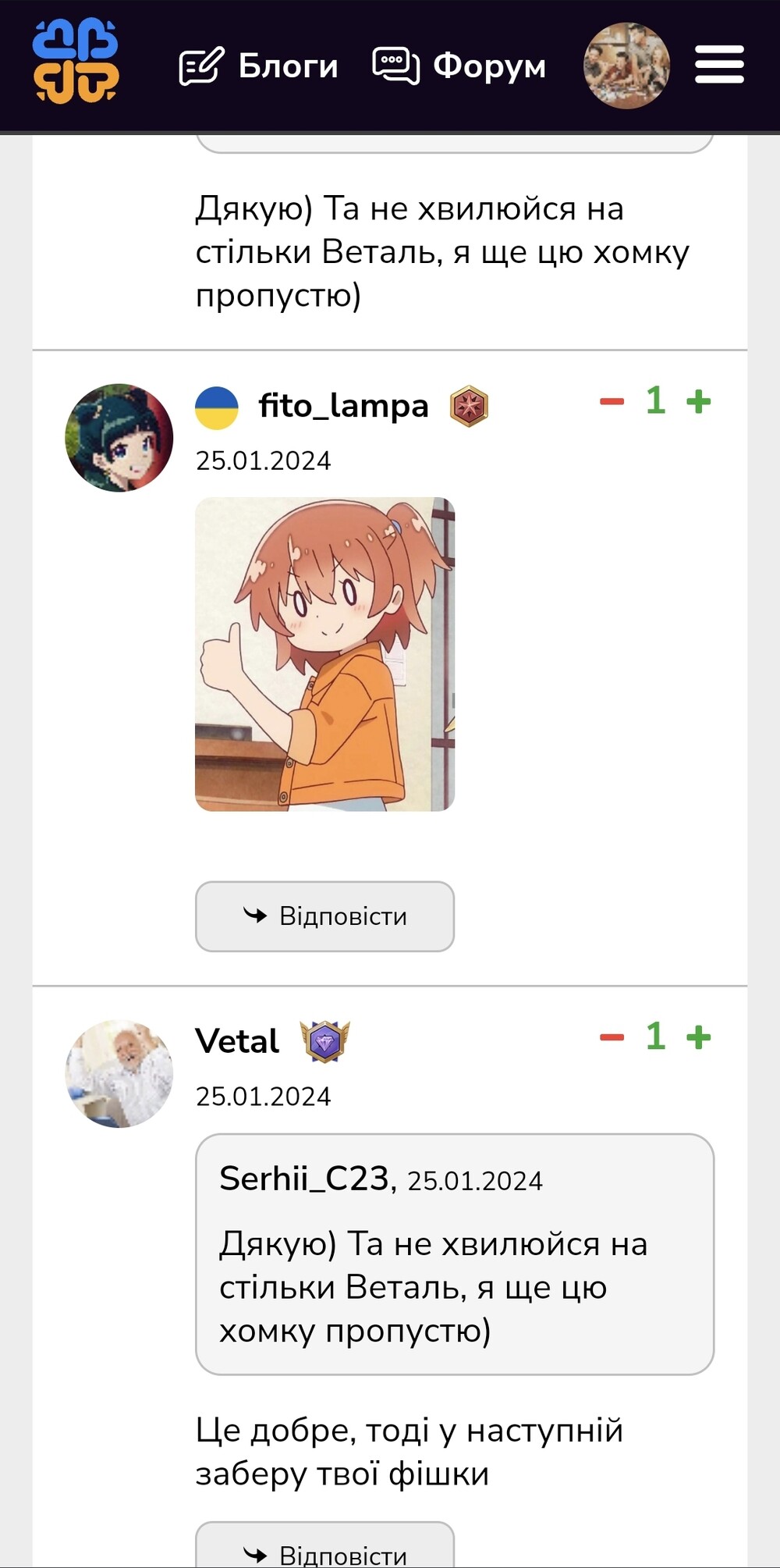
Task: Open the profile avatar in header
Action: pyautogui.click(x=626, y=66)
